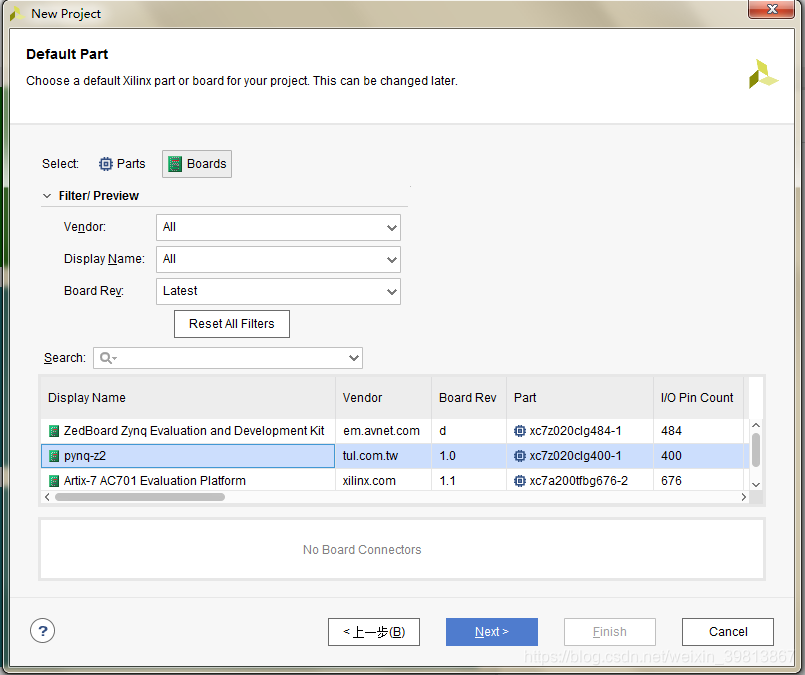The height and width of the screenshot is (675, 805).
Task: Click the Xilinx logo in the header
Action: (x=763, y=74)
